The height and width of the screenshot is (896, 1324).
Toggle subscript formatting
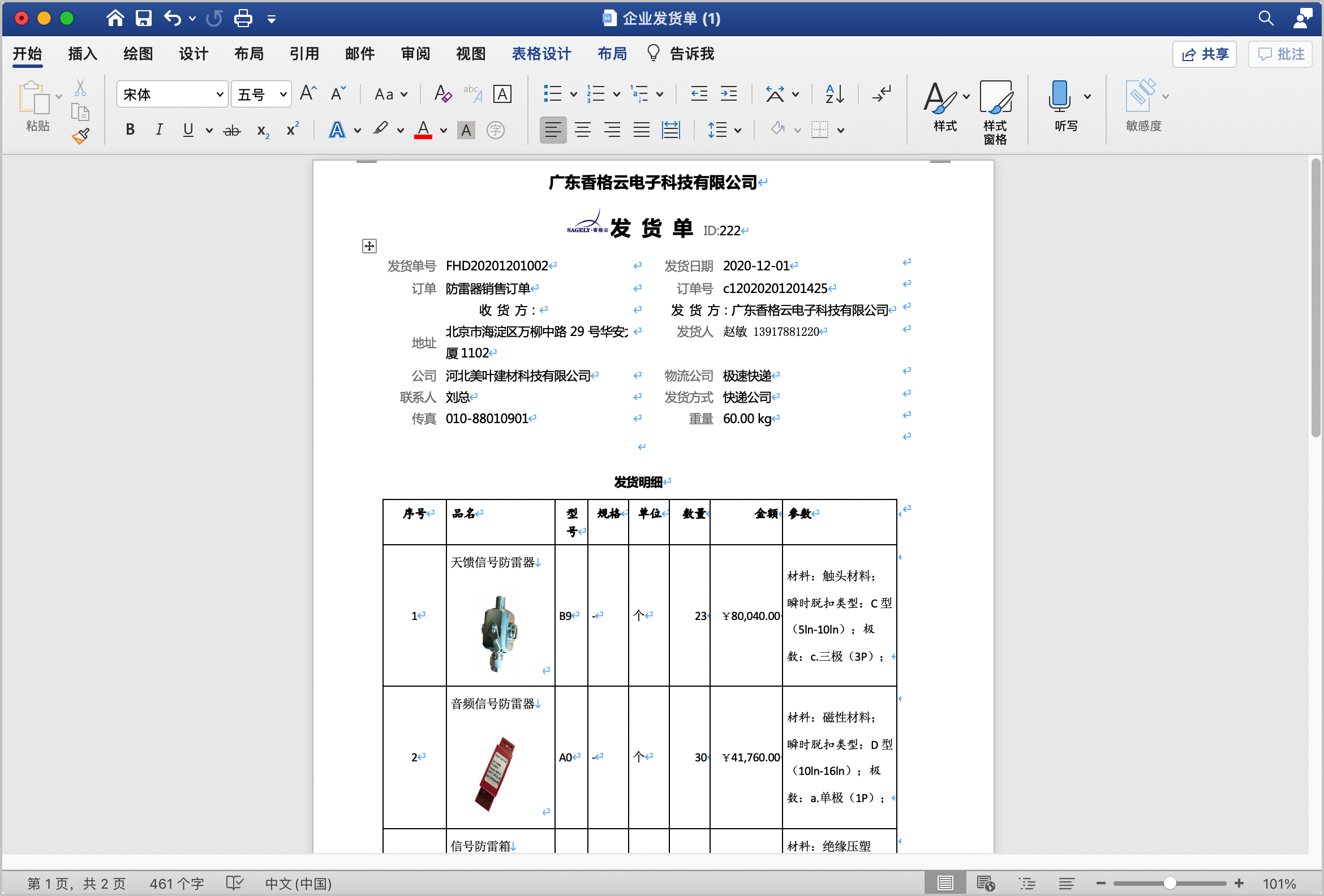[263, 131]
